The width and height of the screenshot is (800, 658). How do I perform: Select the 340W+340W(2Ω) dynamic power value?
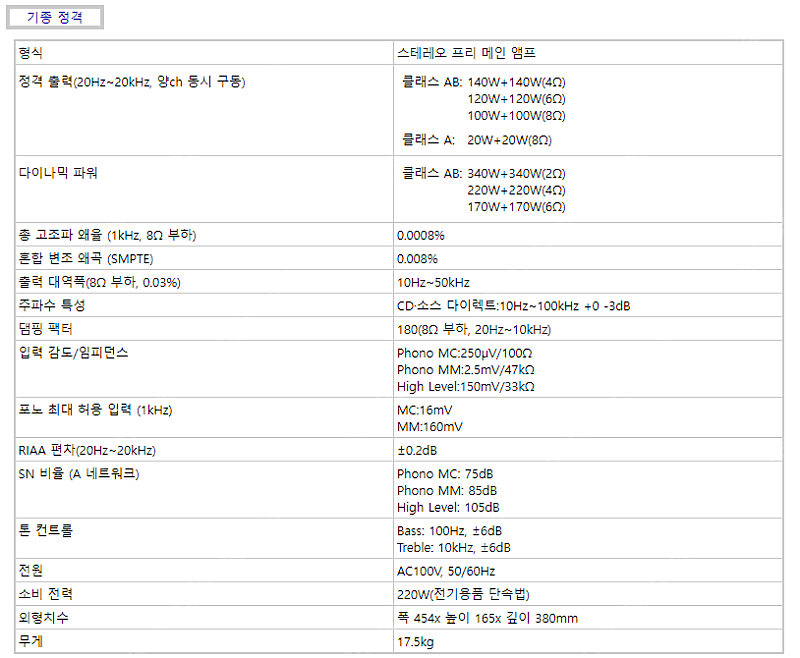[x=516, y=173]
